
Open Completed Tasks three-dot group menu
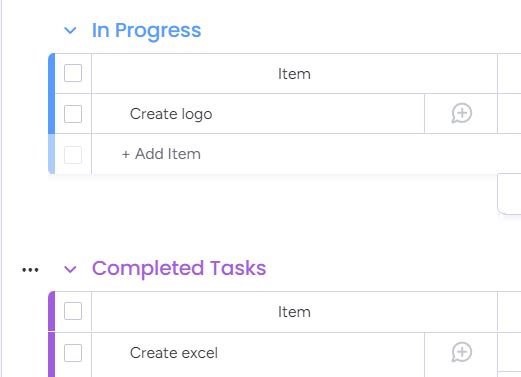click(30, 270)
